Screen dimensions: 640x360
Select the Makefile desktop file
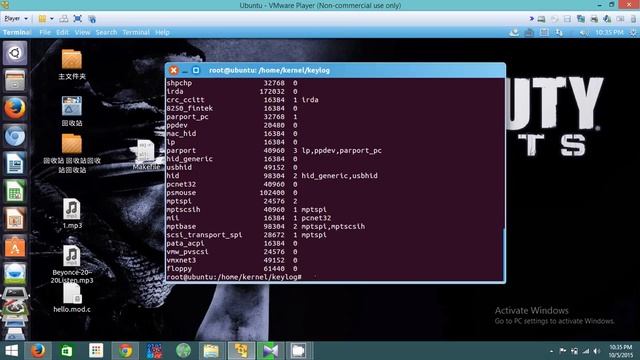pos(146,155)
